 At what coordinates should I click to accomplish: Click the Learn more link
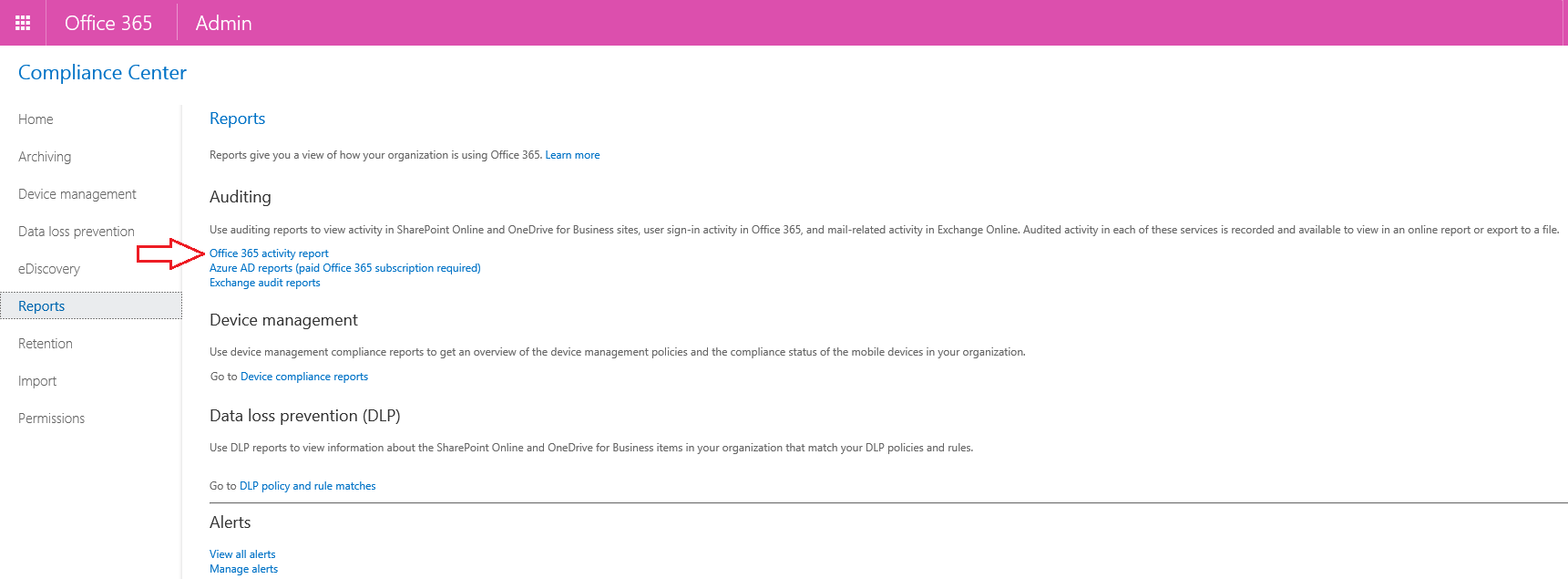(x=572, y=155)
